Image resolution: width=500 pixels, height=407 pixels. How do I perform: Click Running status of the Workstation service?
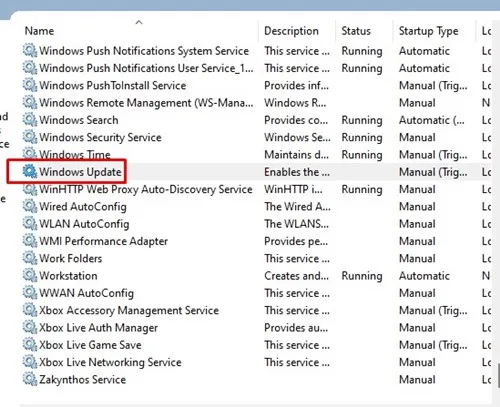coord(362,276)
